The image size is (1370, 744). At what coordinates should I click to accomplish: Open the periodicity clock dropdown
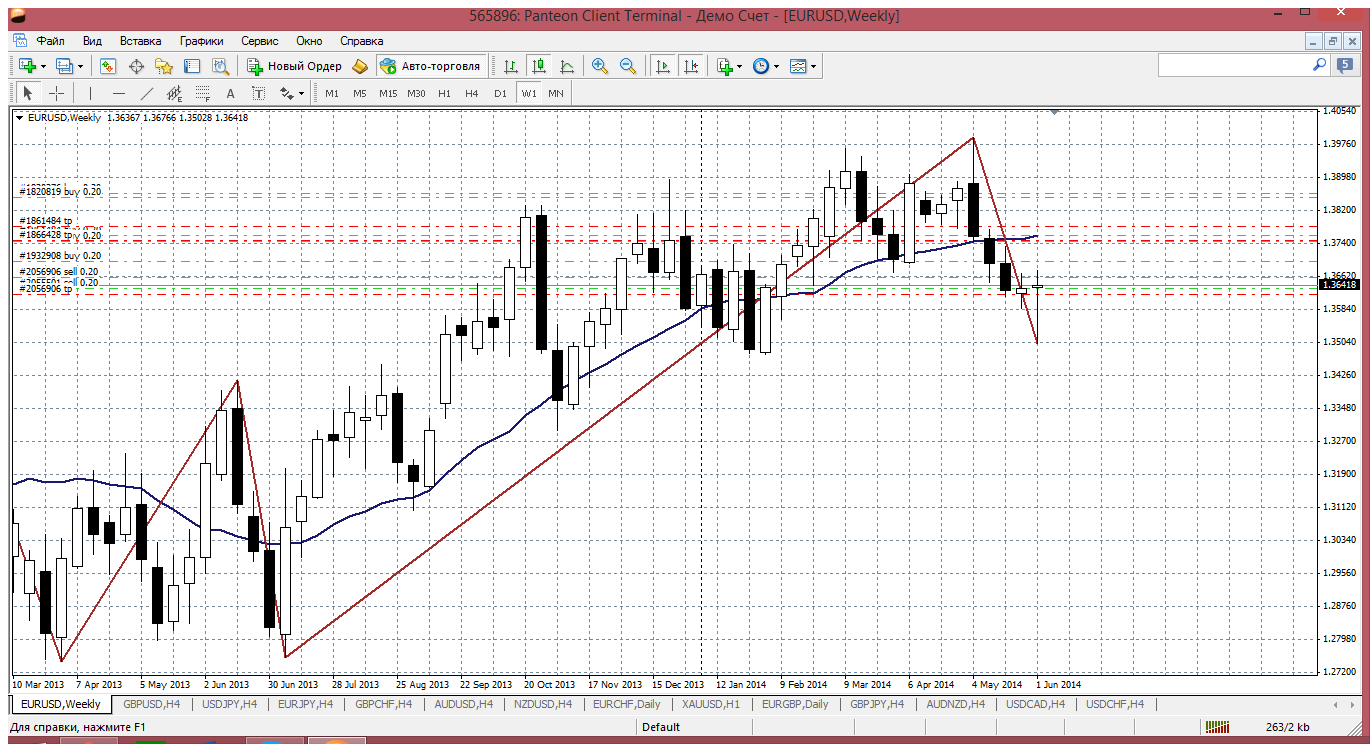click(x=766, y=66)
